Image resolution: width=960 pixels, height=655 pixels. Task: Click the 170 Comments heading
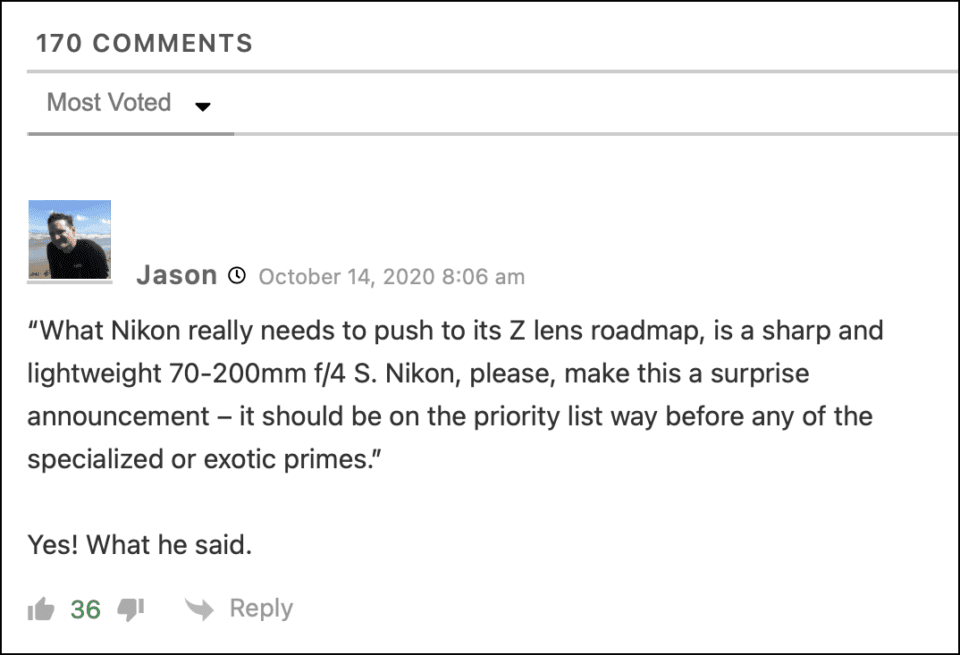144,43
